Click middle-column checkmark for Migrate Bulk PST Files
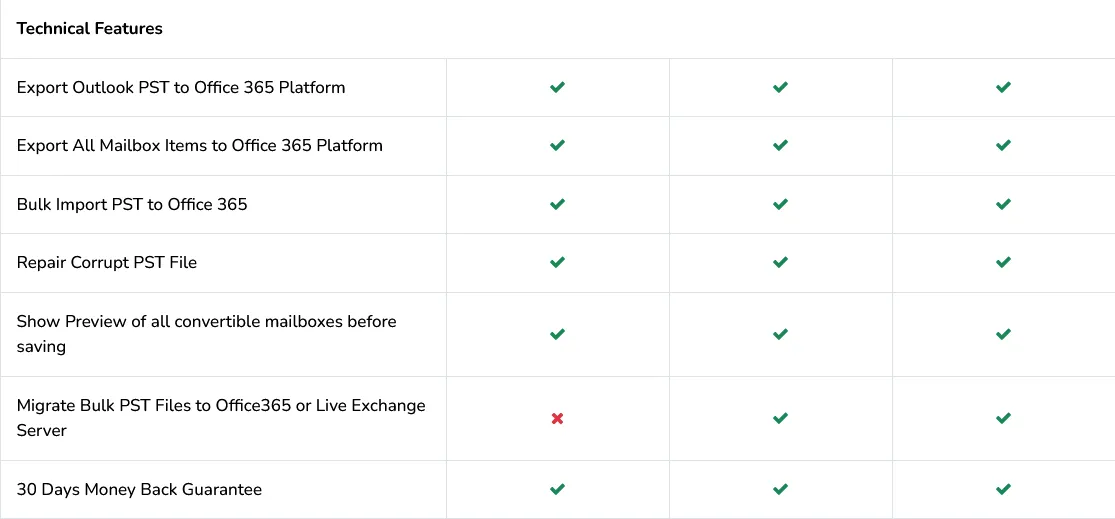 (780, 418)
